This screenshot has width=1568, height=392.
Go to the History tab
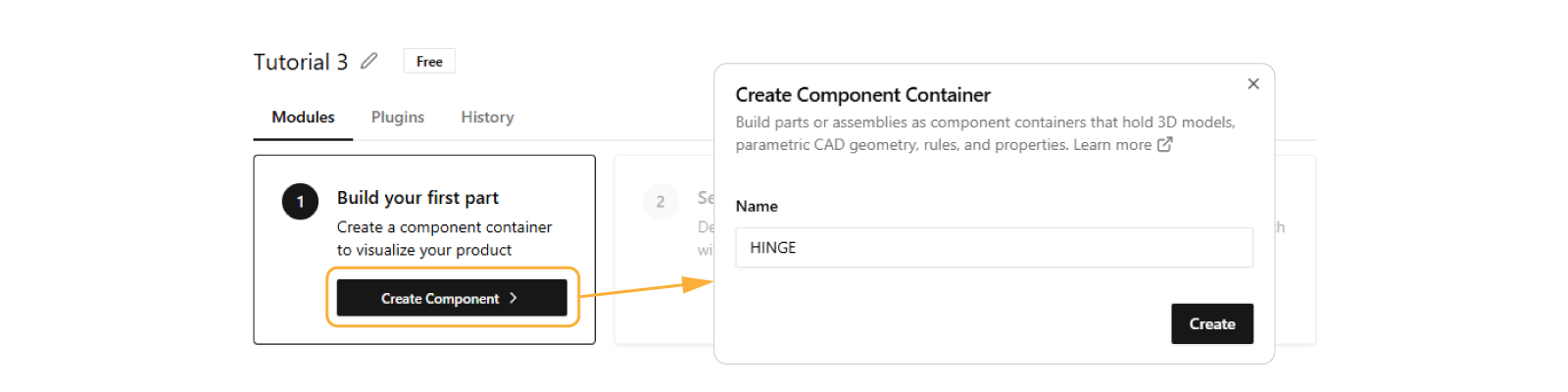click(487, 118)
